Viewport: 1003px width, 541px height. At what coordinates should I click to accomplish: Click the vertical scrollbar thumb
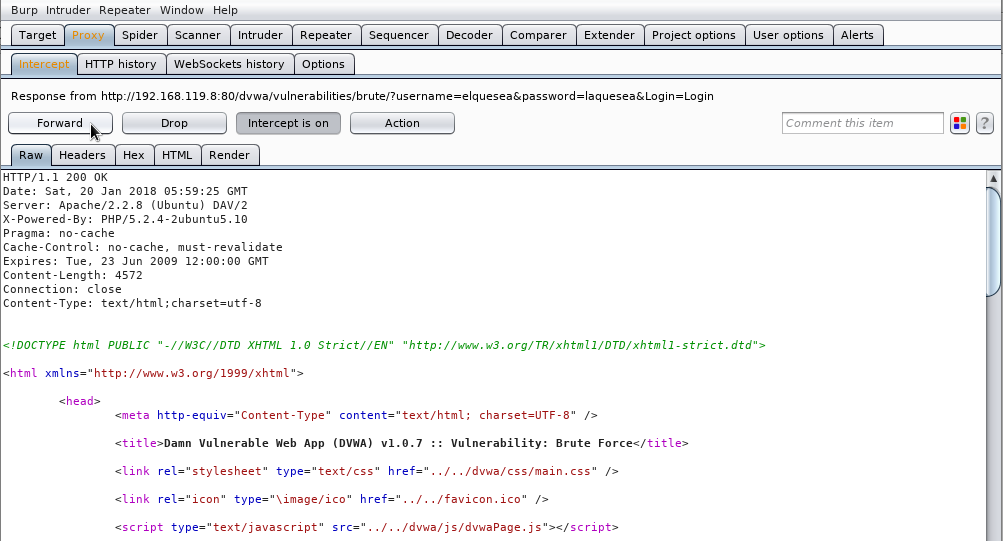coord(995,241)
